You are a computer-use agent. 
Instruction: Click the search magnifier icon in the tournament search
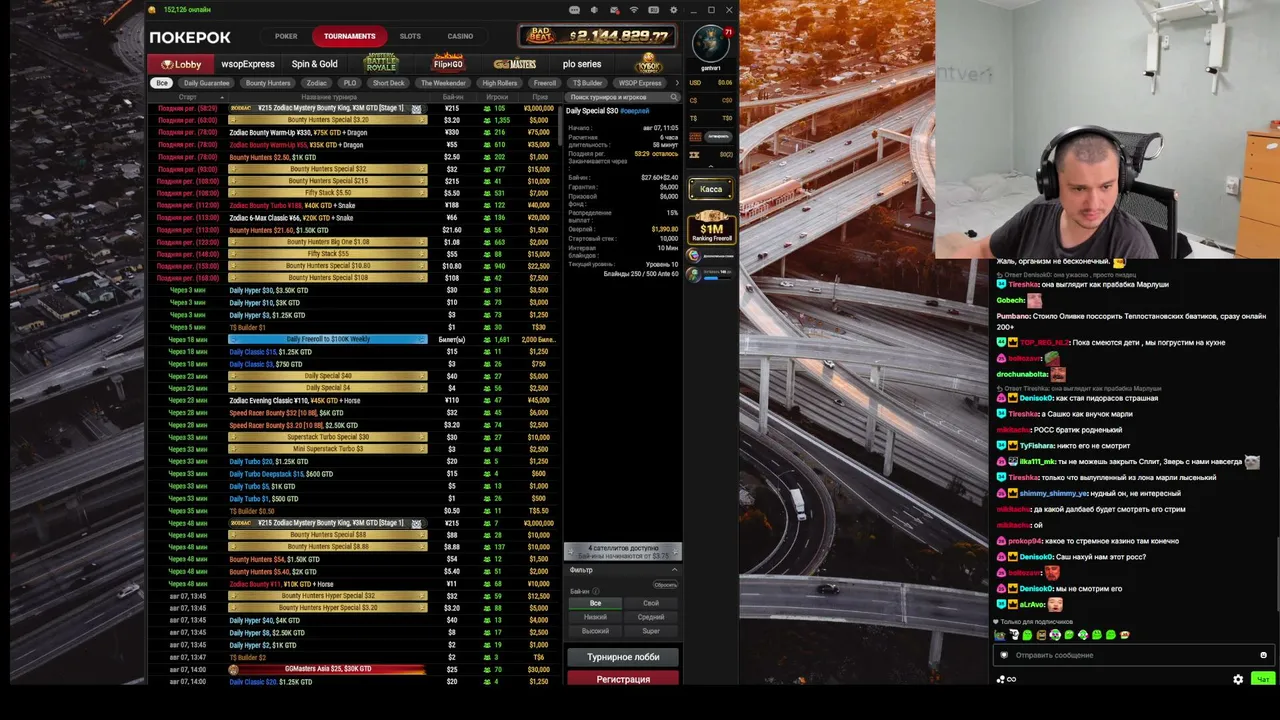[x=674, y=97]
